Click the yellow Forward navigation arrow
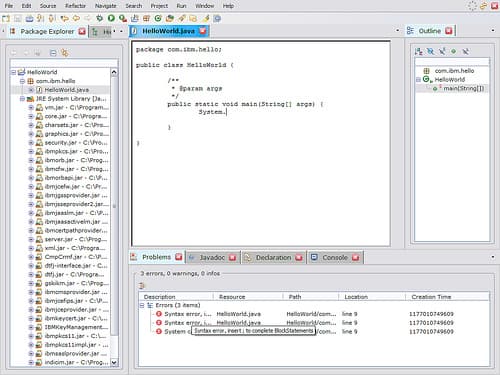The height and width of the screenshot is (375, 500). [x=87, y=18]
